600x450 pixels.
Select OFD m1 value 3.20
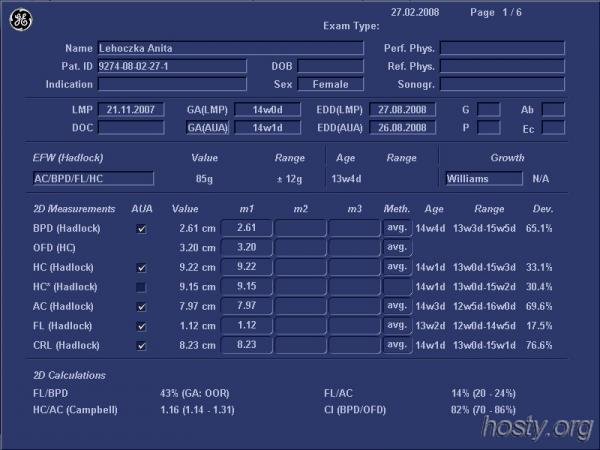click(x=247, y=248)
